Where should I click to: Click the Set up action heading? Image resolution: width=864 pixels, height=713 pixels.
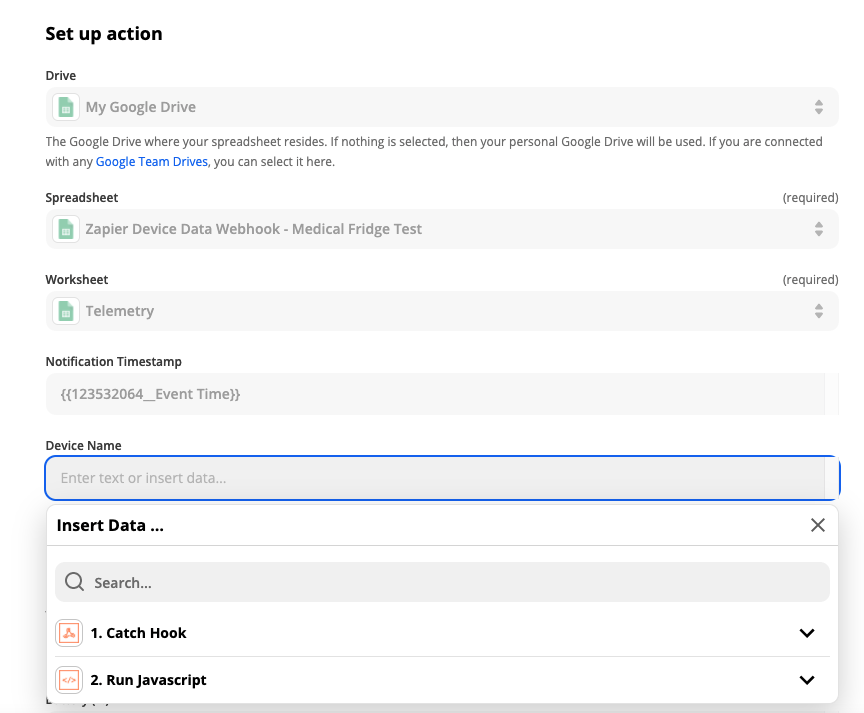tap(104, 34)
